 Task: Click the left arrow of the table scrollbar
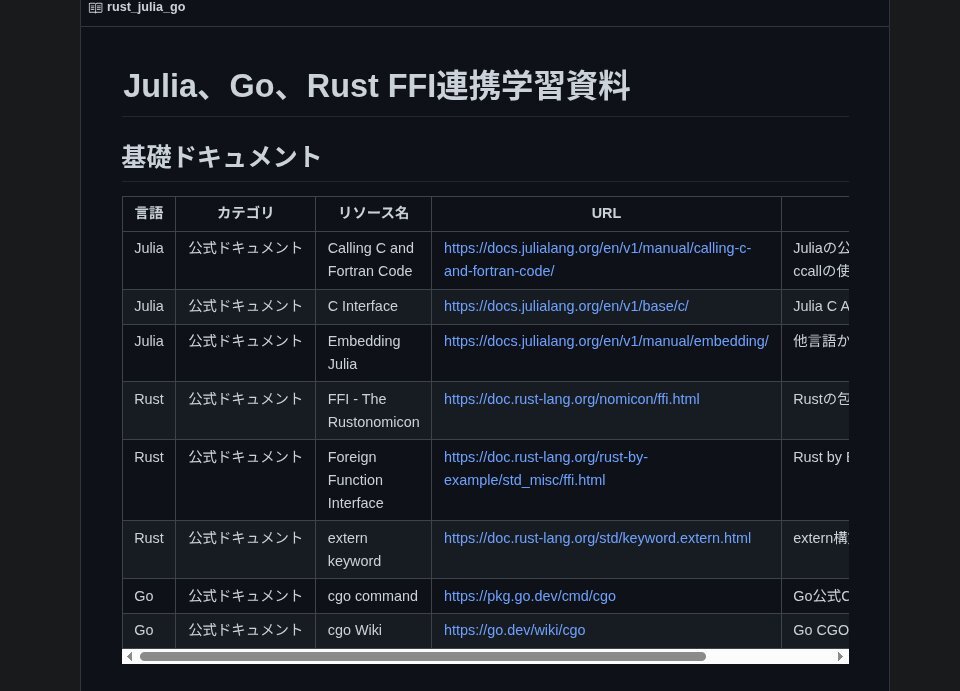(129, 657)
